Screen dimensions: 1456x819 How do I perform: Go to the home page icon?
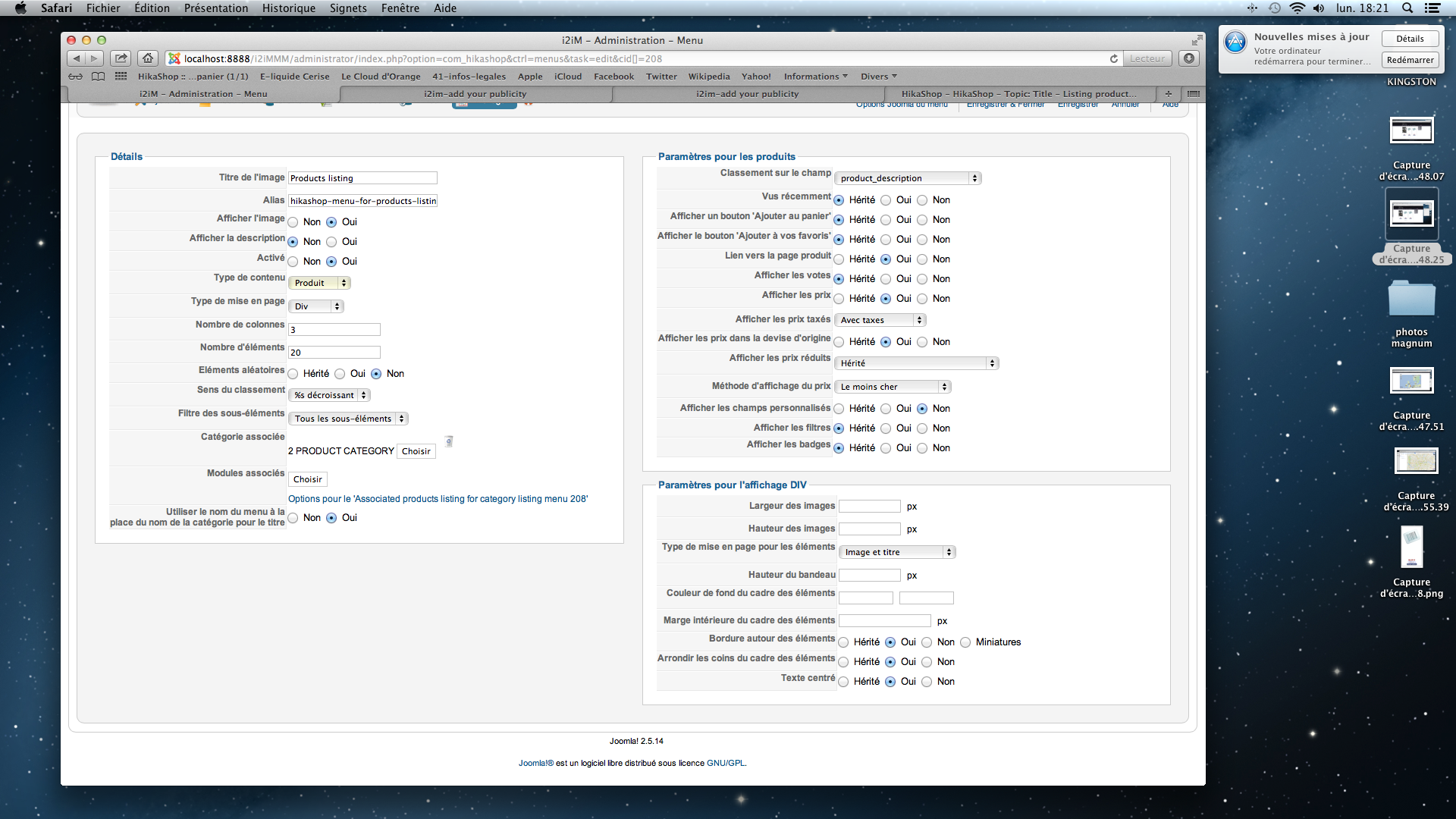point(148,58)
